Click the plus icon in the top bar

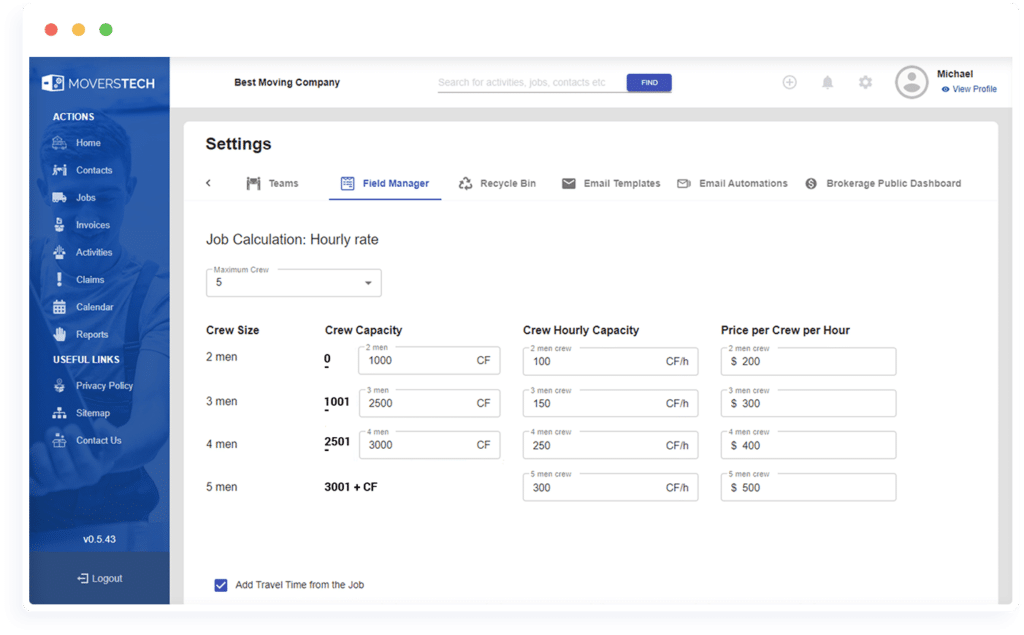[789, 82]
